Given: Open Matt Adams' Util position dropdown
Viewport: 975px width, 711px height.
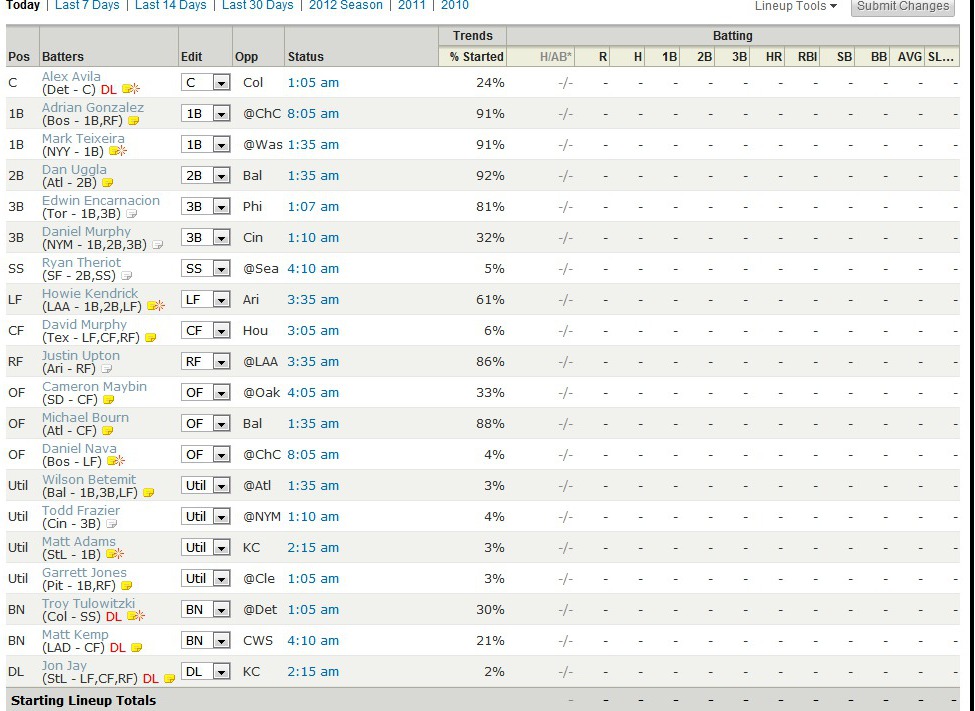Looking at the screenshot, I should (206, 548).
